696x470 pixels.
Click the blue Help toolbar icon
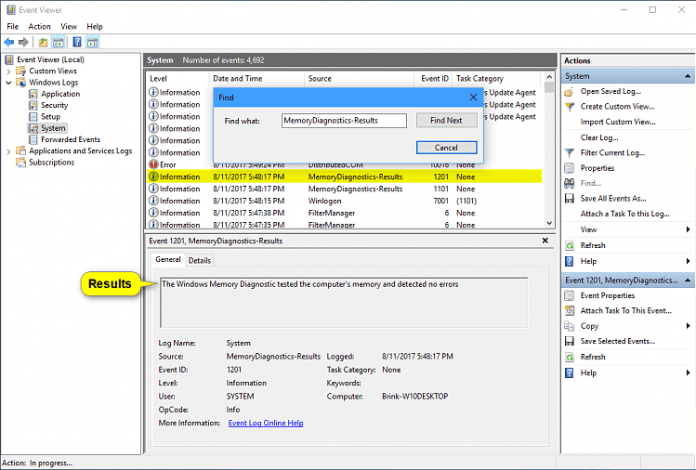77,42
